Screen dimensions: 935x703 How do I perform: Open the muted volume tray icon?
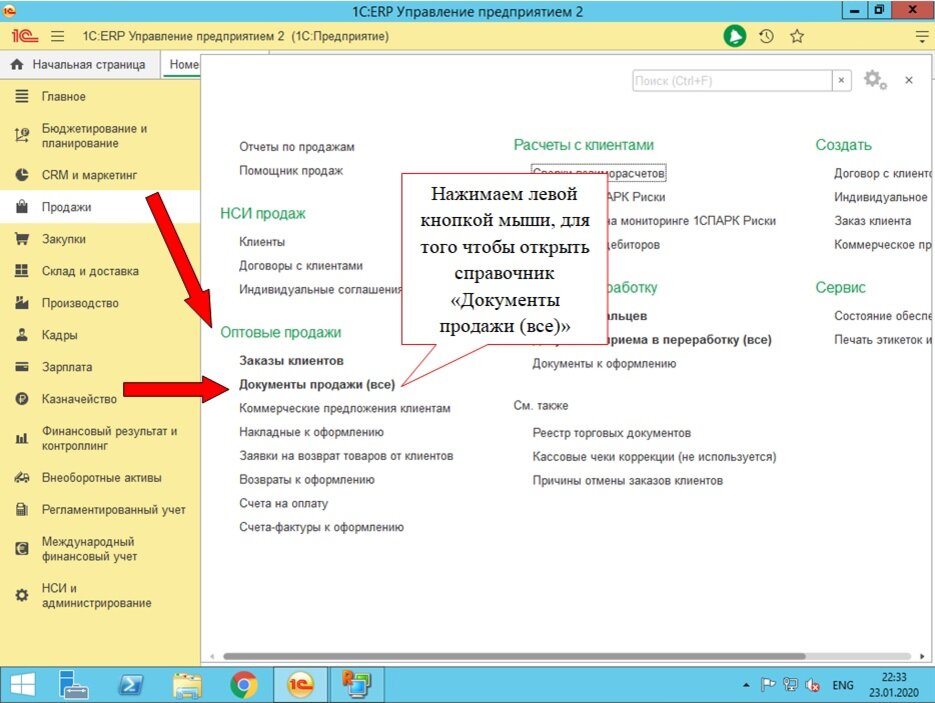(812, 686)
